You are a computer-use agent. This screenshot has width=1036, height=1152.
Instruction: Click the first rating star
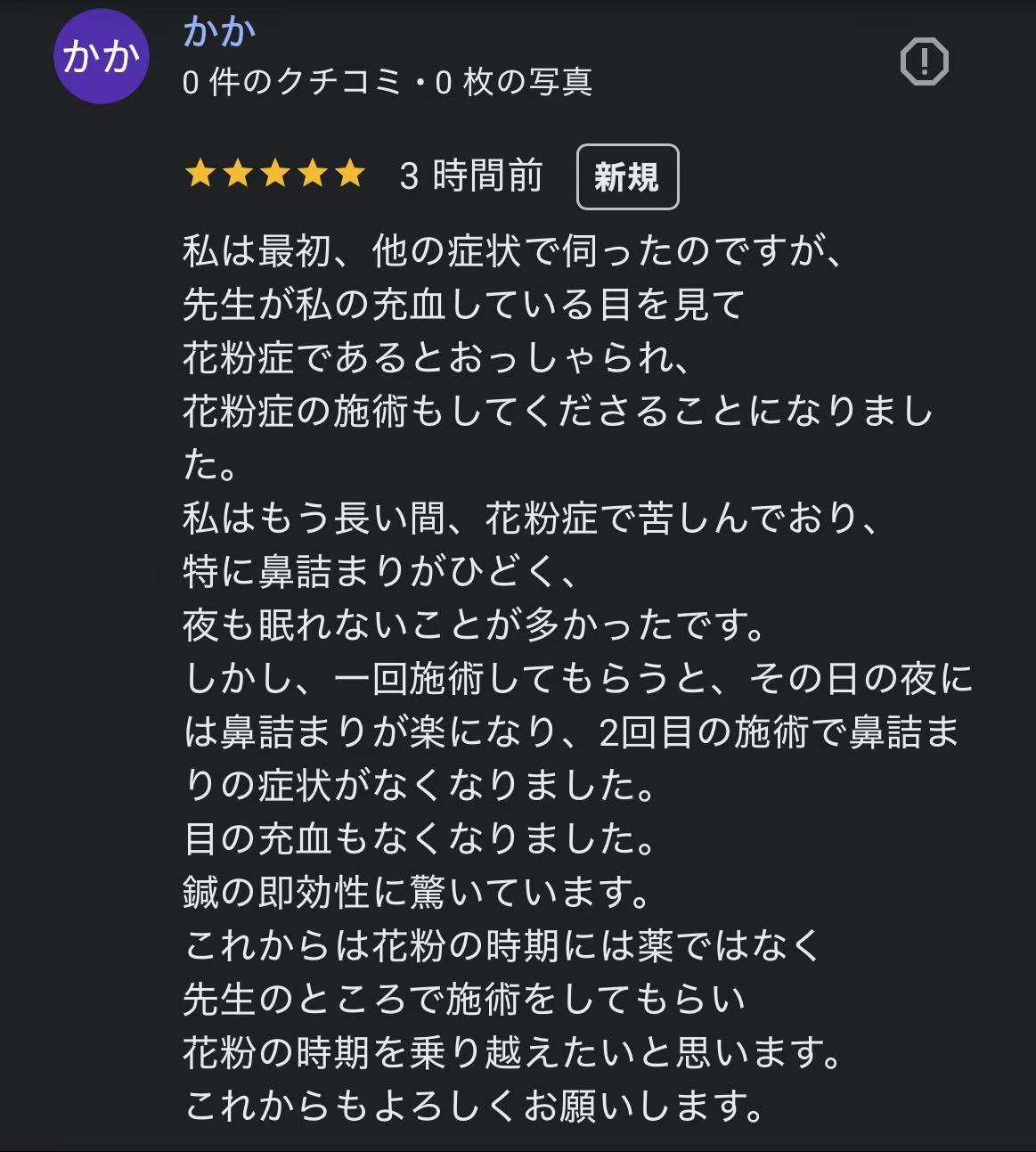click(x=200, y=174)
